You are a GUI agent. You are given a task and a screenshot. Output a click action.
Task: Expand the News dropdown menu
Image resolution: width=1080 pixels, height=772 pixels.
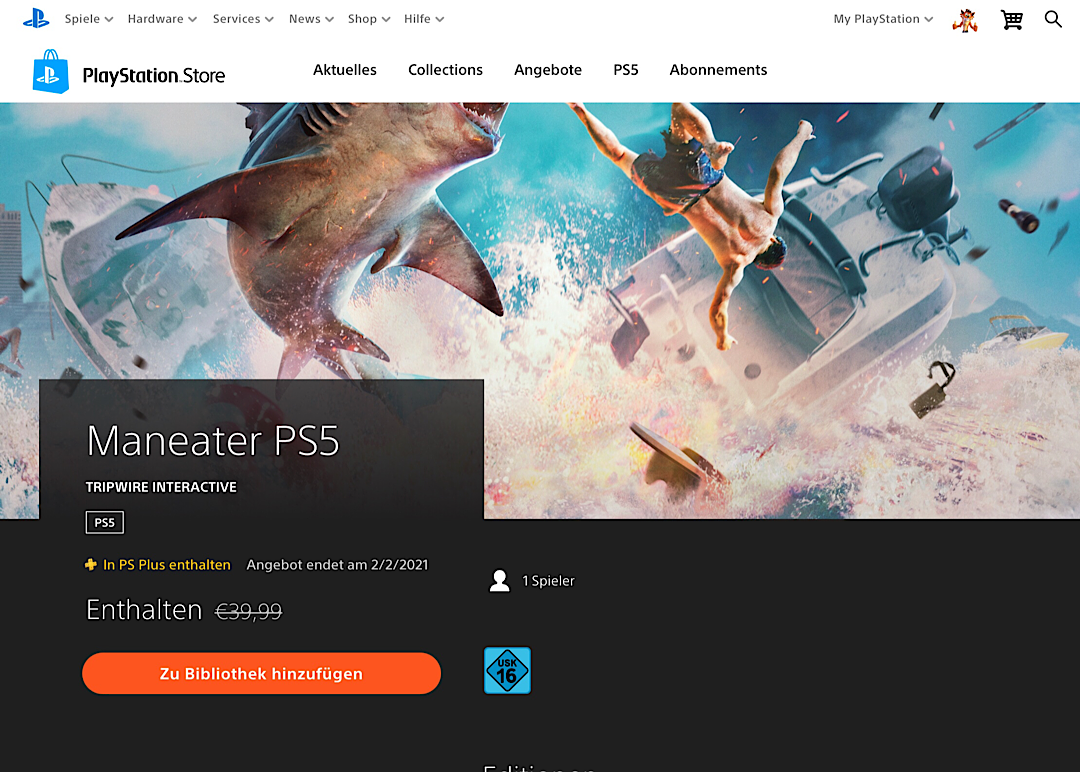[x=311, y=19]
